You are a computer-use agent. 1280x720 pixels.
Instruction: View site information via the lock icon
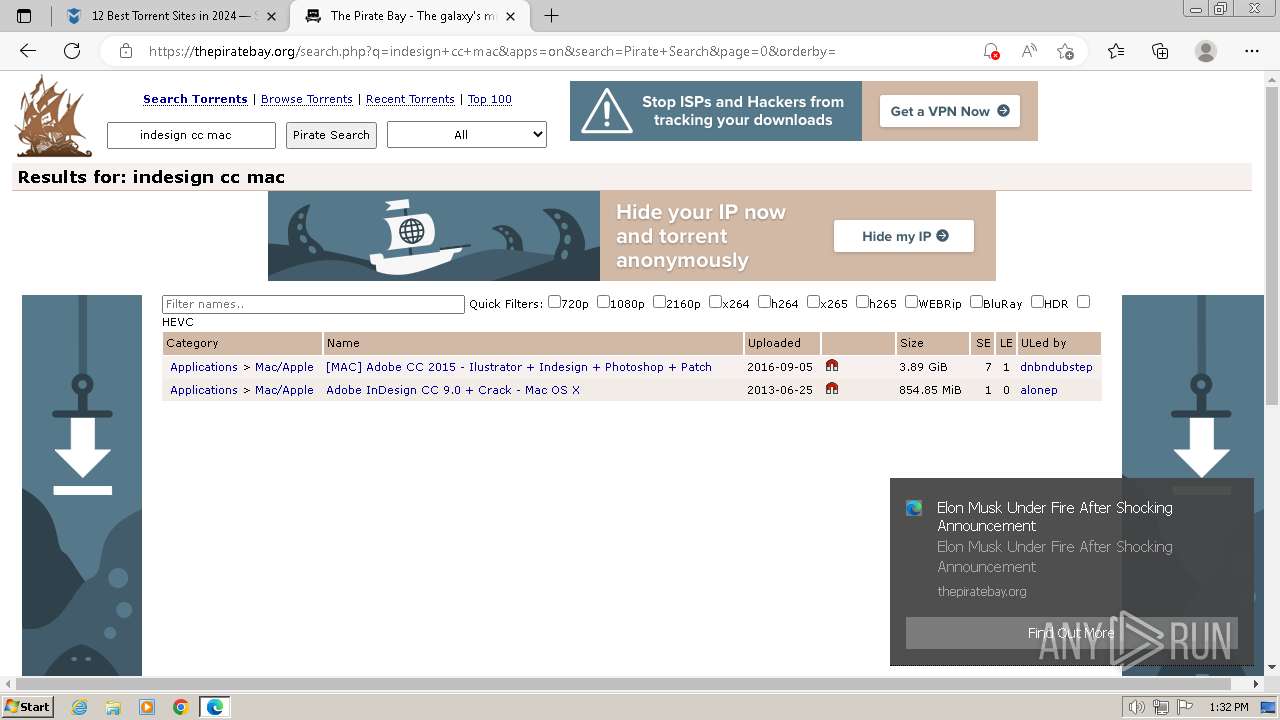pyautogui.click(x=125, y=51)
